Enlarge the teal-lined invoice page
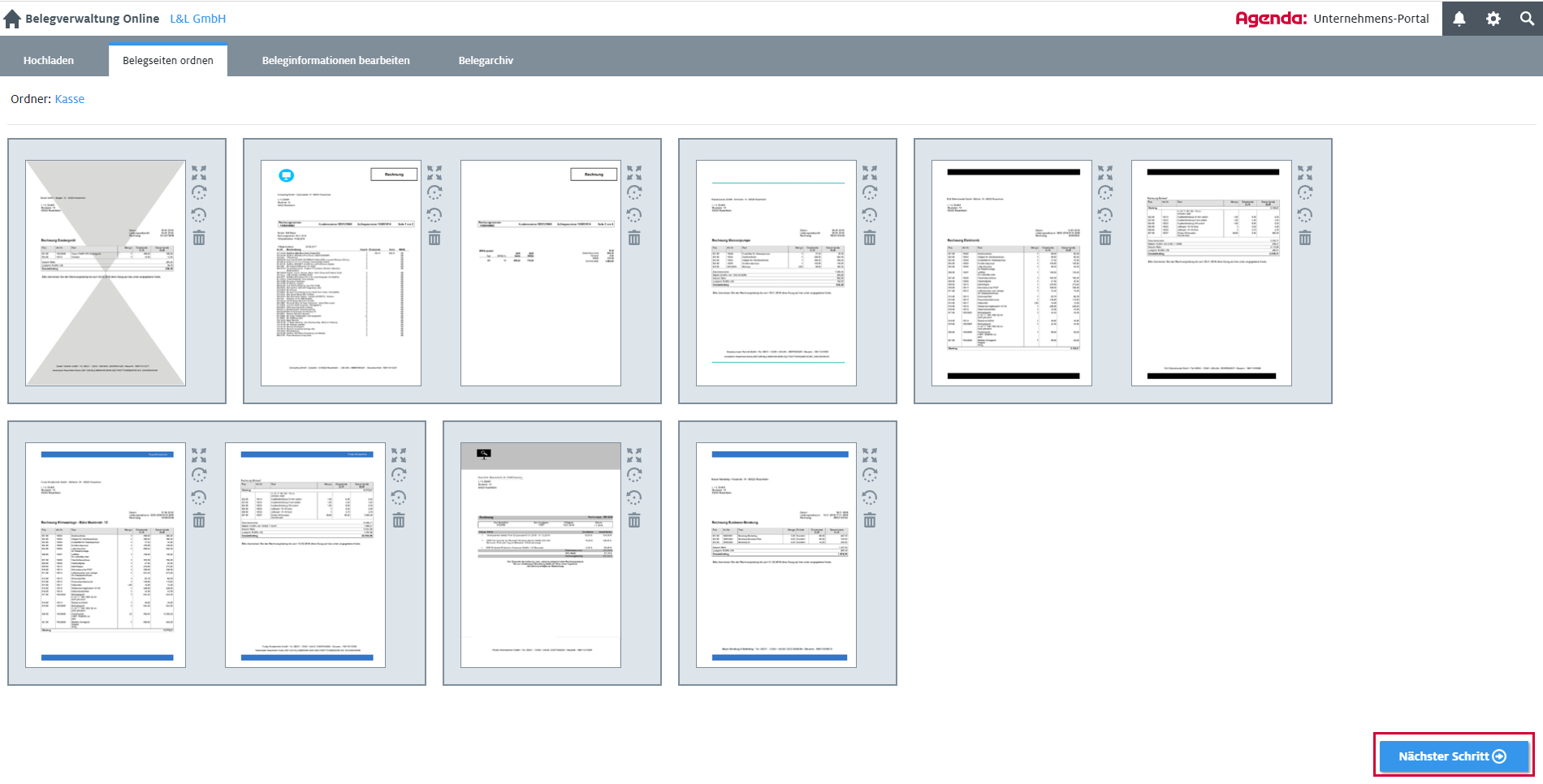Image resolution: width=1543 pixels, height=784 pixels. pos(870,173)
